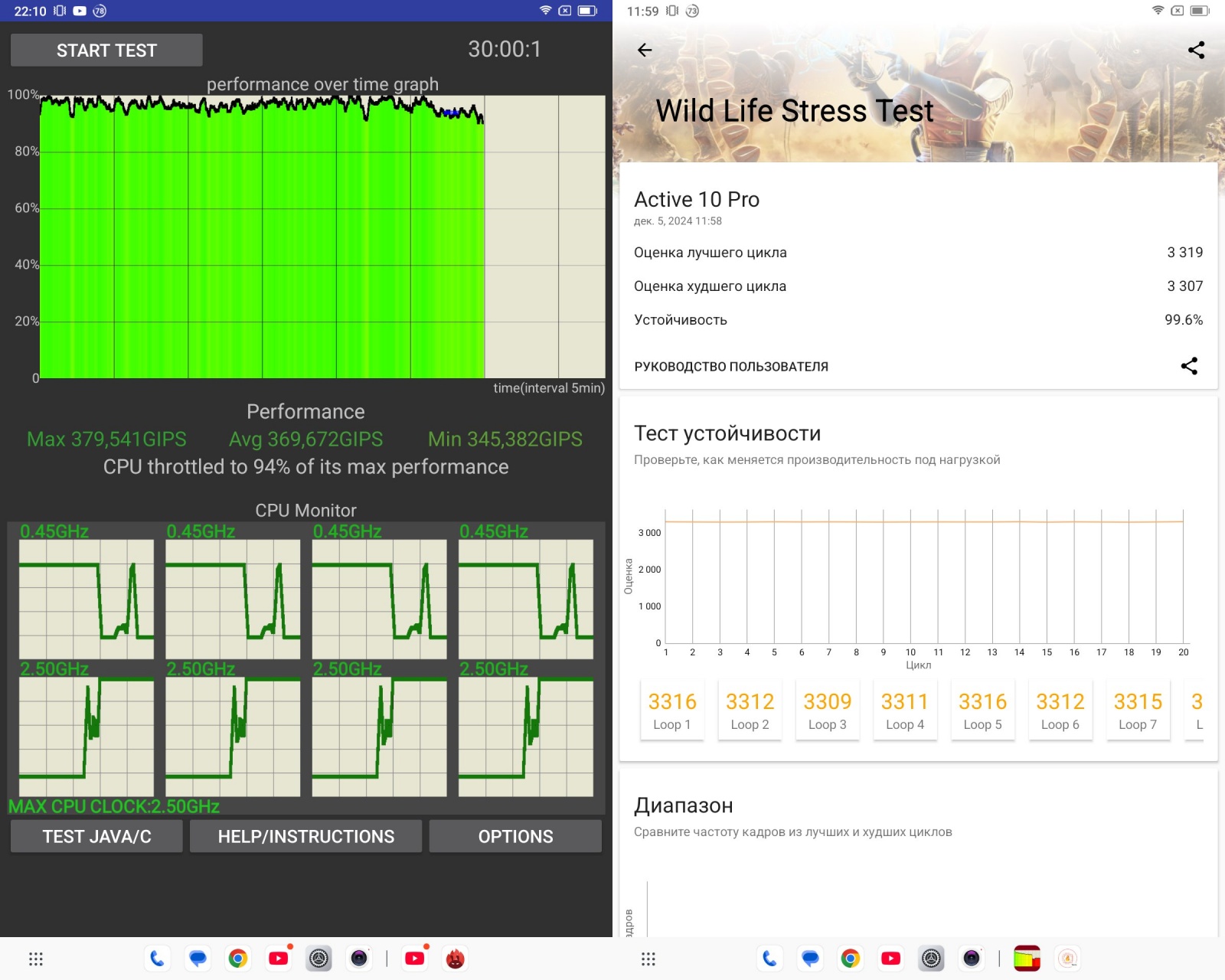Go back with the 3DMark back arrow

(645, 50)
